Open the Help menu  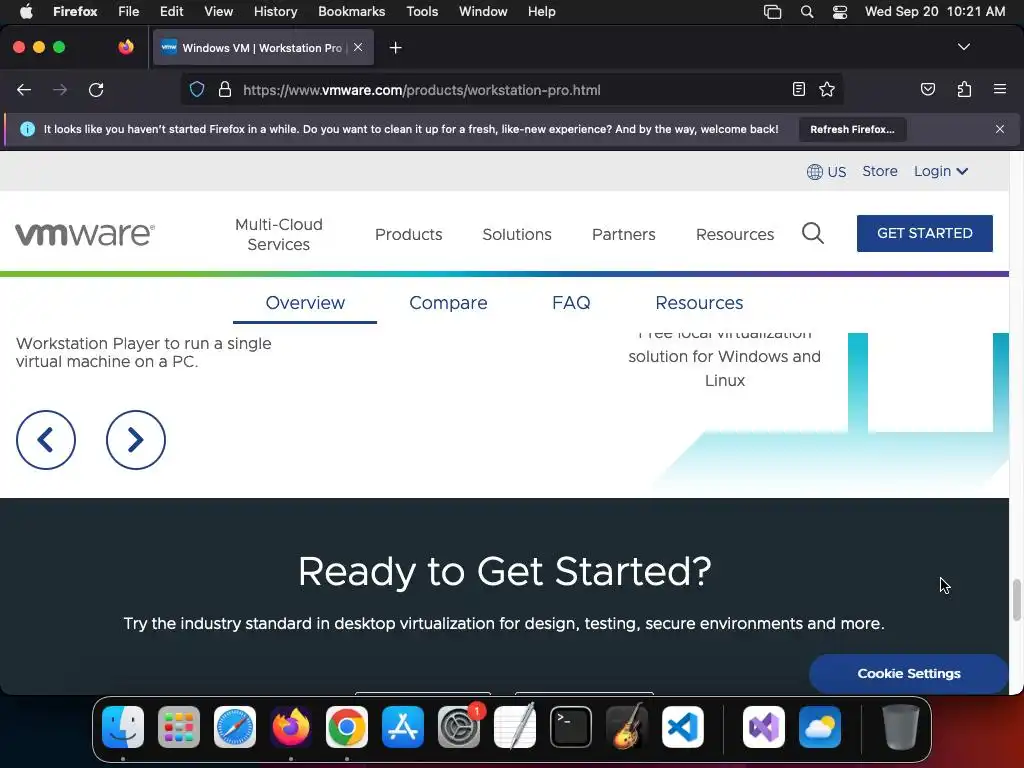tap(541, 11)
